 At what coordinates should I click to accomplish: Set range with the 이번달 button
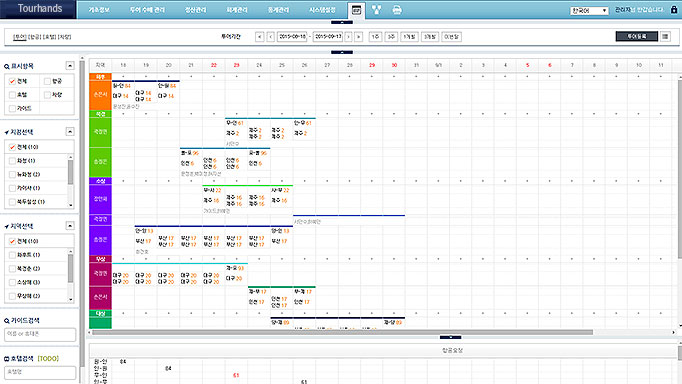[x=451, y=37]
